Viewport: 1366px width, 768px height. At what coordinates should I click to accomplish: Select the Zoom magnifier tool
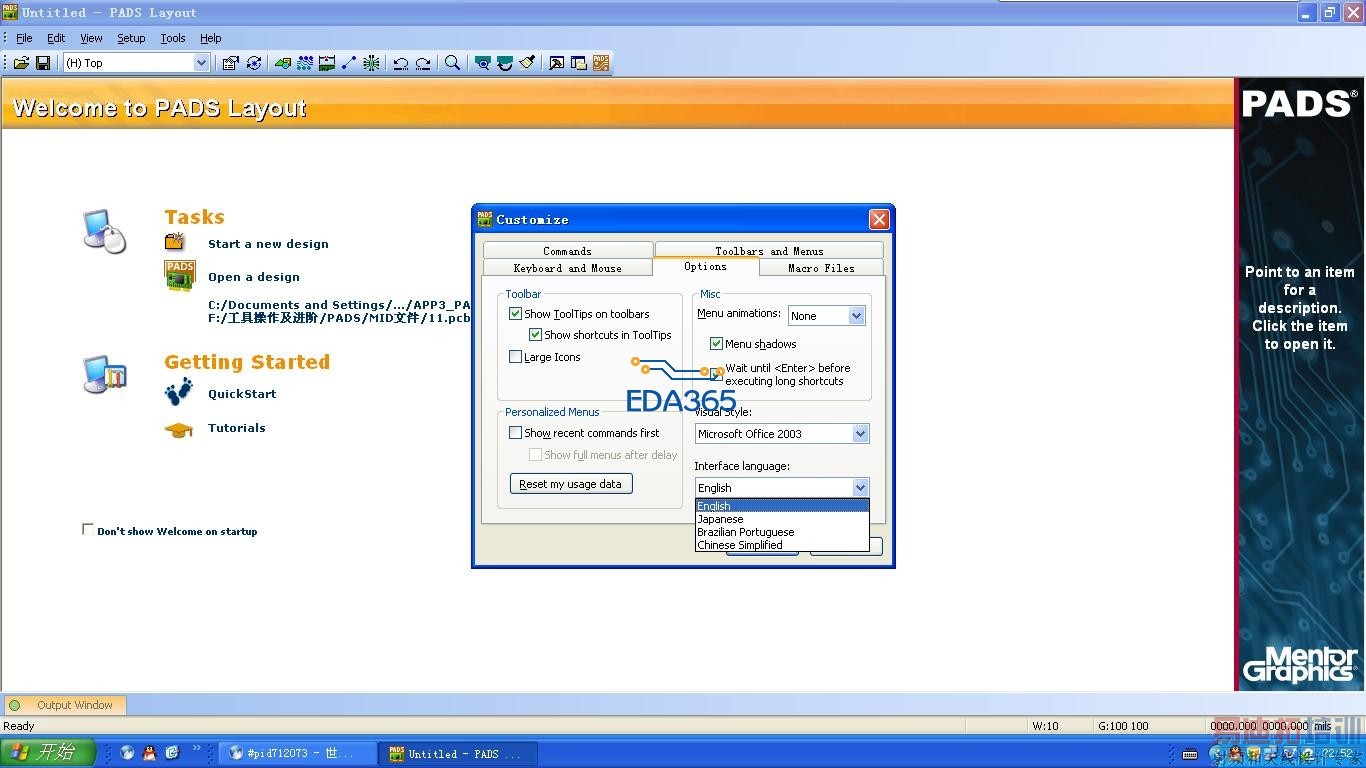[x=452, y=63]
